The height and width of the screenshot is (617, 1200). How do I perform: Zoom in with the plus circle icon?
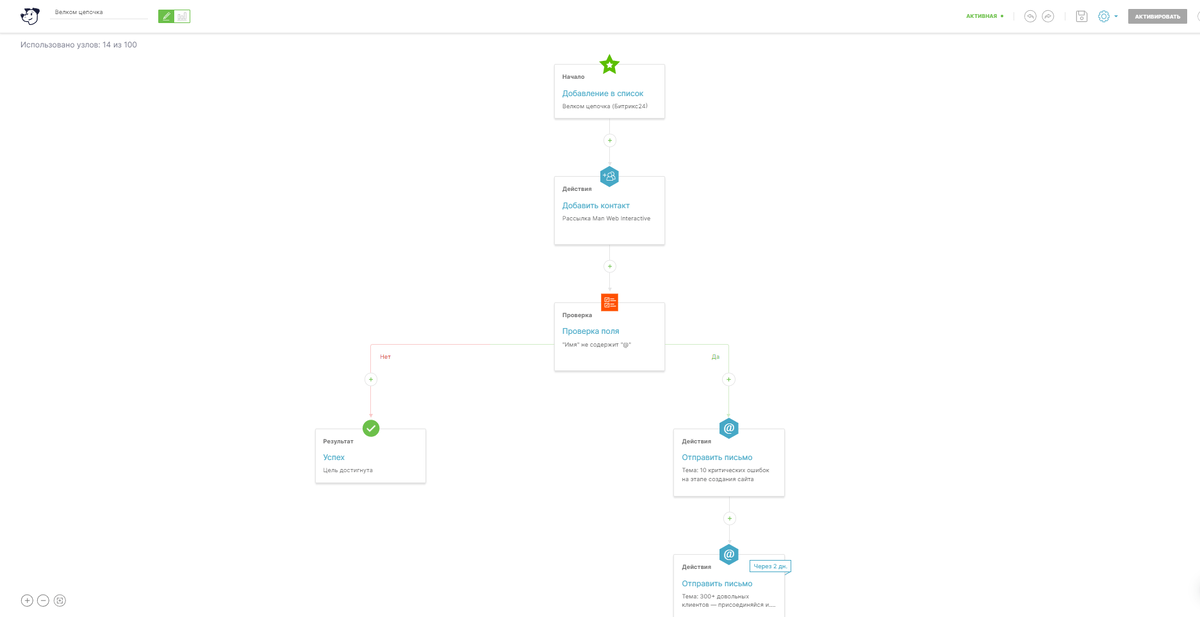(x=27, y=600)
